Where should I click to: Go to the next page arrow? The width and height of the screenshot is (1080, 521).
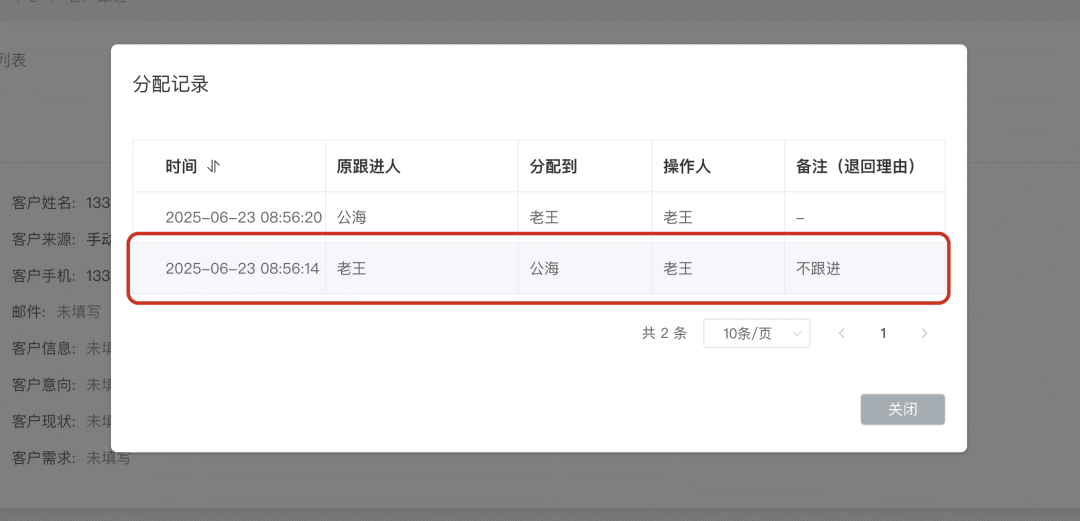924,334
